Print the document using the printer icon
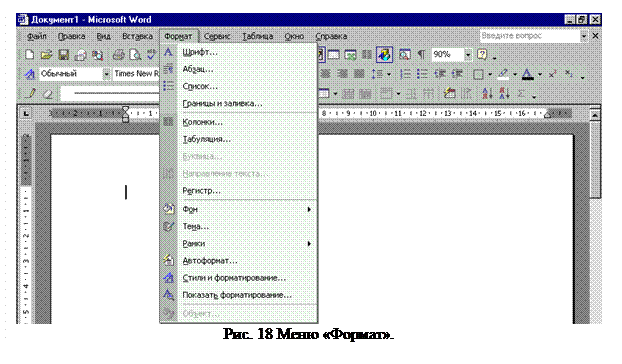This screenshot has width=622, height=364. click(x=118, y=54)
